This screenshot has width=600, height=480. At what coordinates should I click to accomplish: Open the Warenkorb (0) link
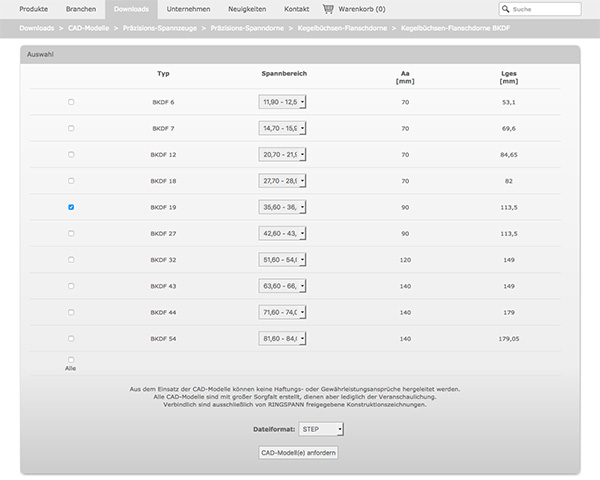click(362, 9)
